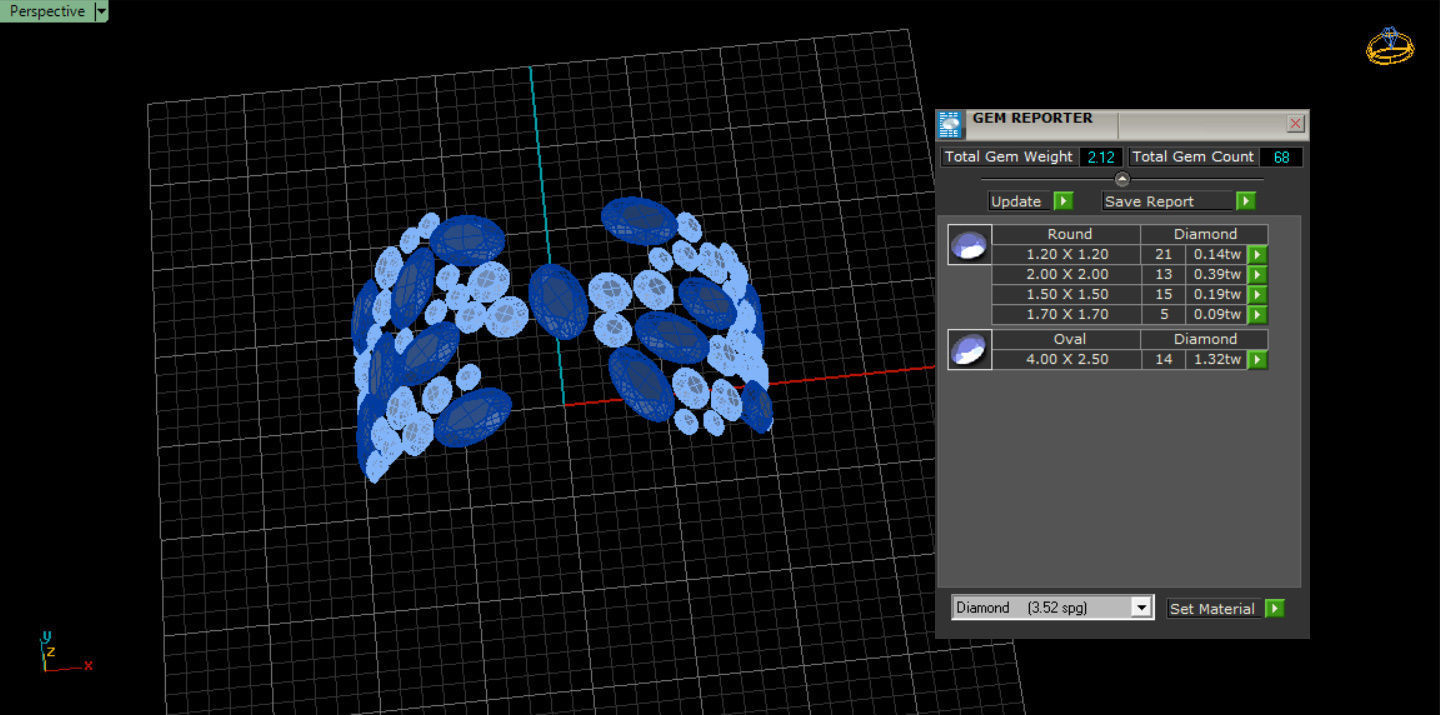Click the Diamond label in the Round row
The image size is (1440, 715).
(x=1205, y=234)
